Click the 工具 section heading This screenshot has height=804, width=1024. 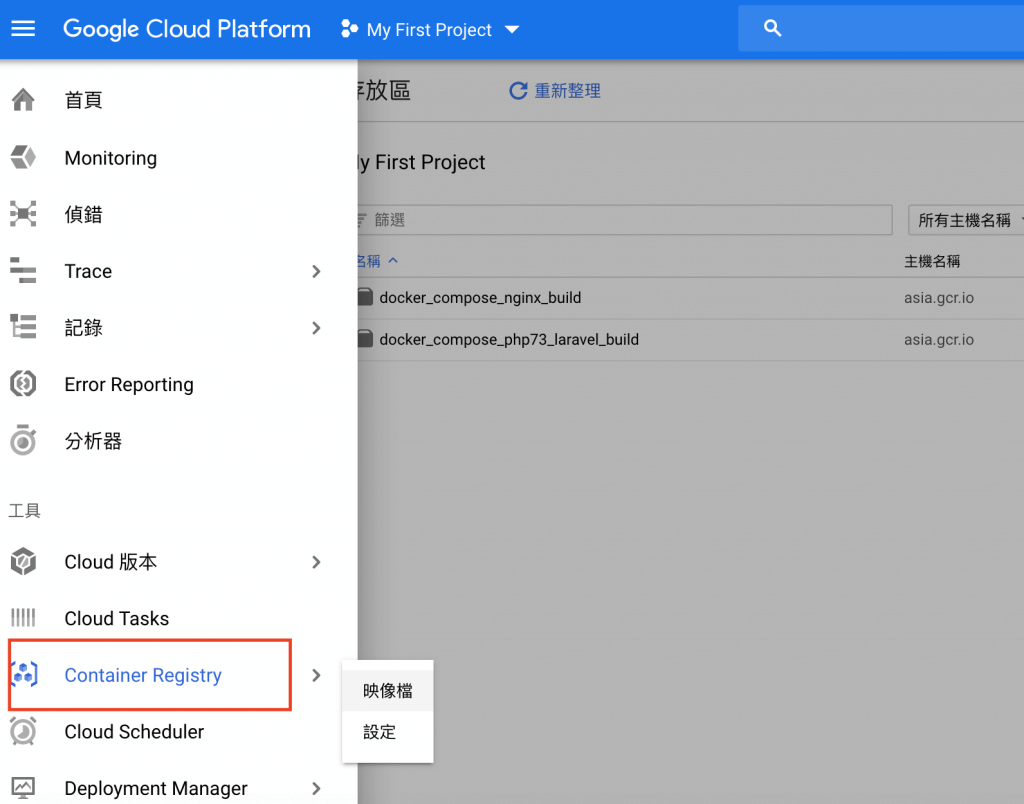click(24, 510)
